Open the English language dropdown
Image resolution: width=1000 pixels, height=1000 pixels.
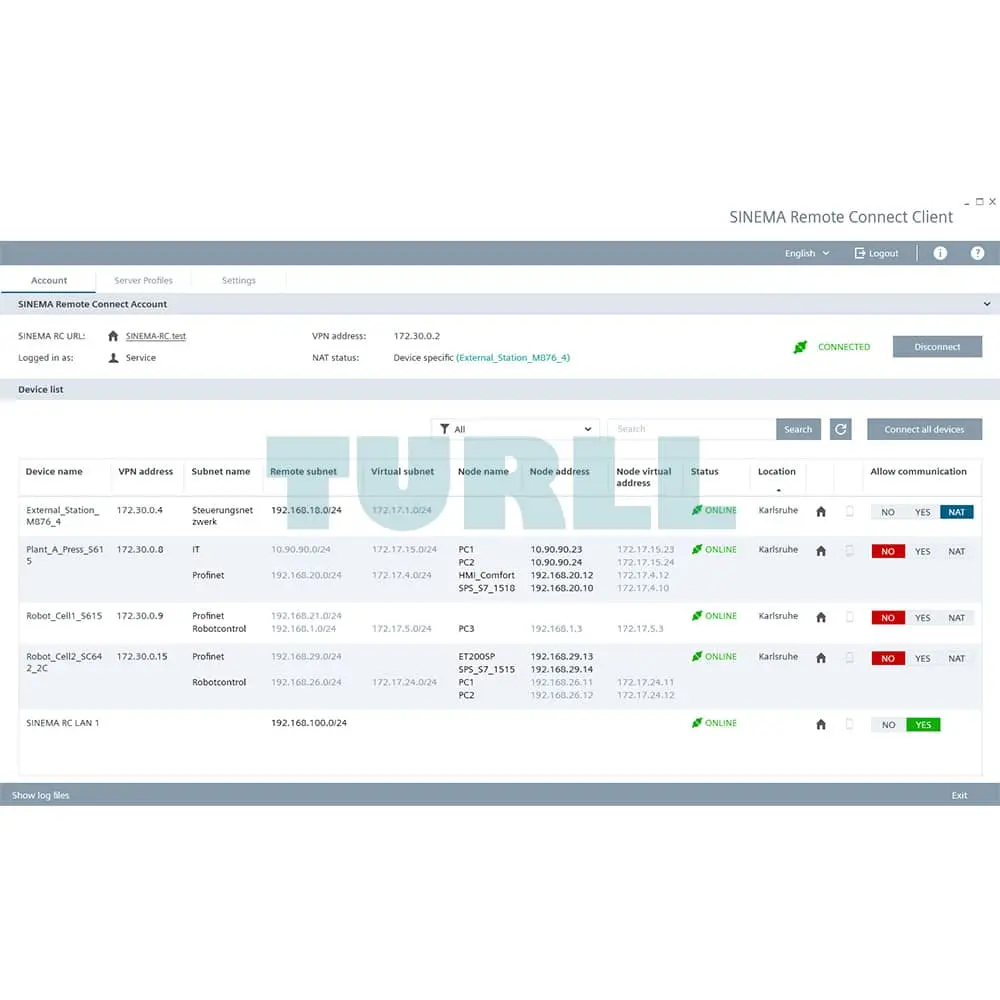[x=807, y=253]
